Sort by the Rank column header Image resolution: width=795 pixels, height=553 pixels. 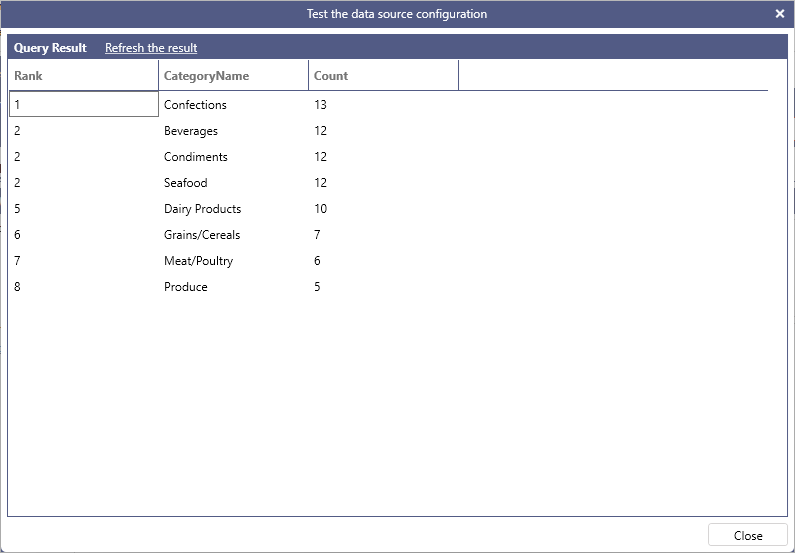click(84, 76)
